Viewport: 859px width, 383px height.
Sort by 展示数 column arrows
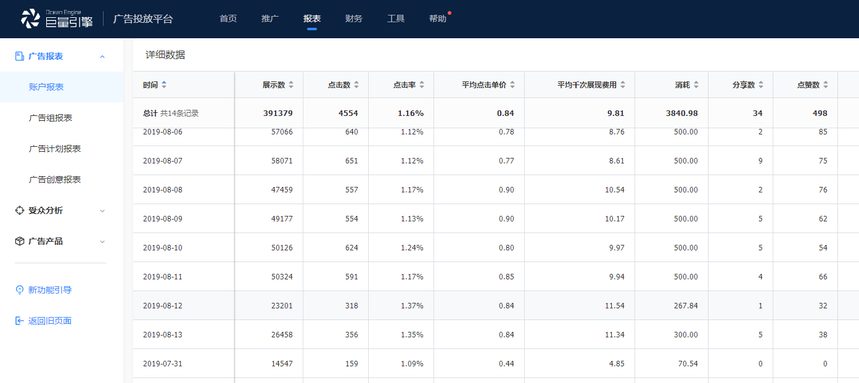(x=291, y=85)
